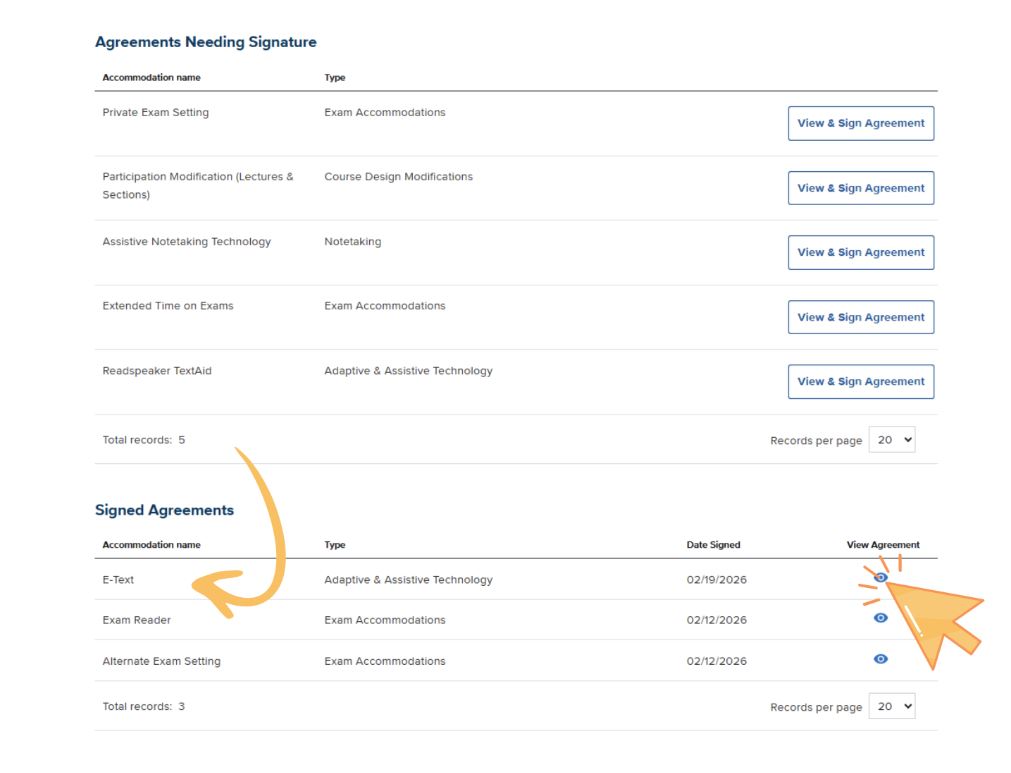
Task: View the Exam Reader signed agreement eye icon
Action: (x=880, y=618)
